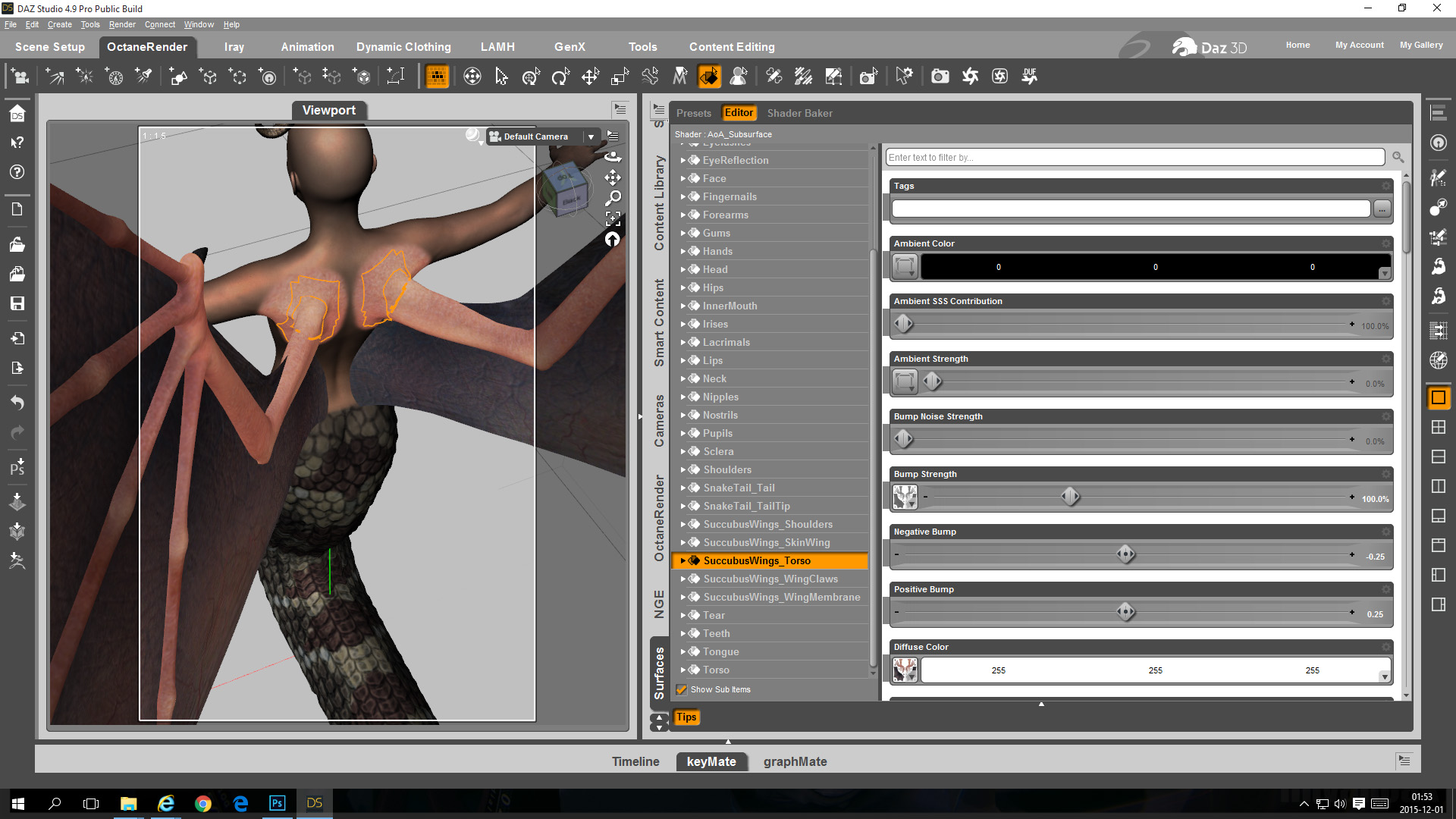Screen dimensions: 1456x819
Task: Click the Redo icon in left sidebar
Action: pyautogui.click(x=17, y=432)
